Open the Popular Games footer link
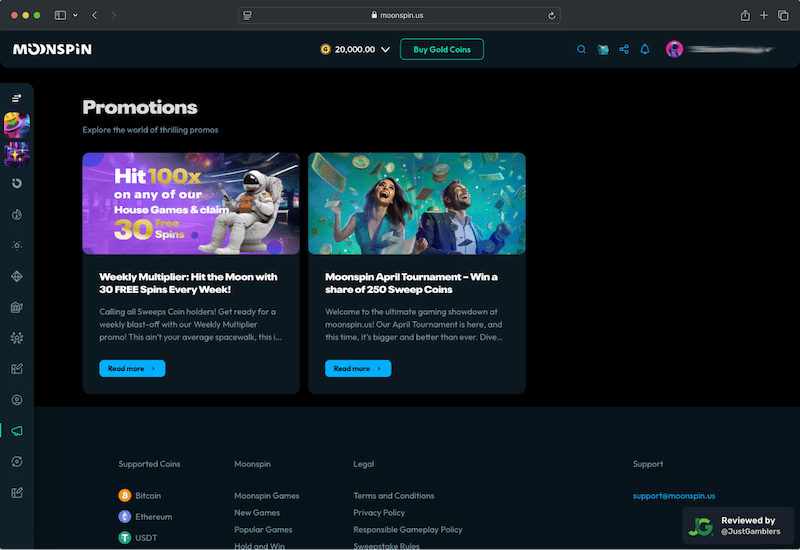Viewport: 800px width, 550px height. click(x=263, y=530)
